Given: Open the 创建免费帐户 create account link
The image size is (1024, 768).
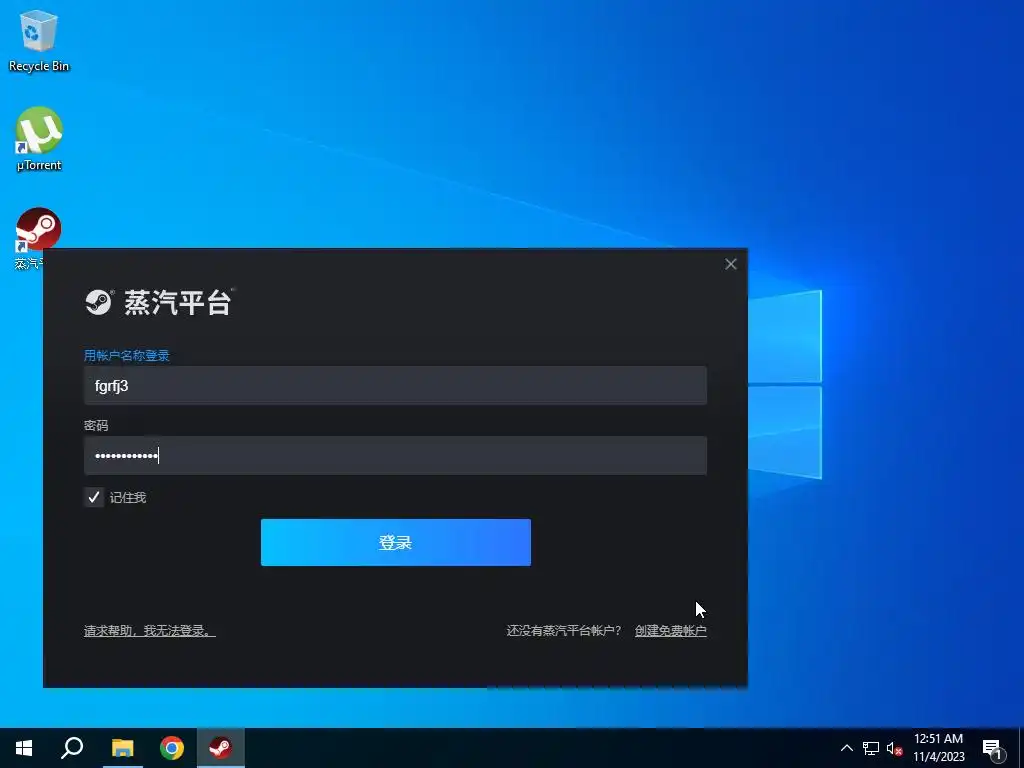Looking at the screenshot, I should point(671,631).
